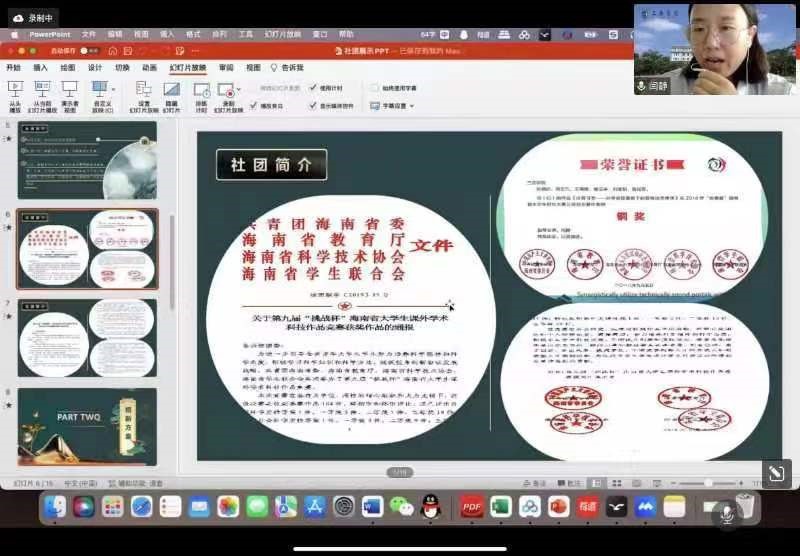Switch to the Design (设计) ribbon tab

pyautogui.click(x=95, y=68)
